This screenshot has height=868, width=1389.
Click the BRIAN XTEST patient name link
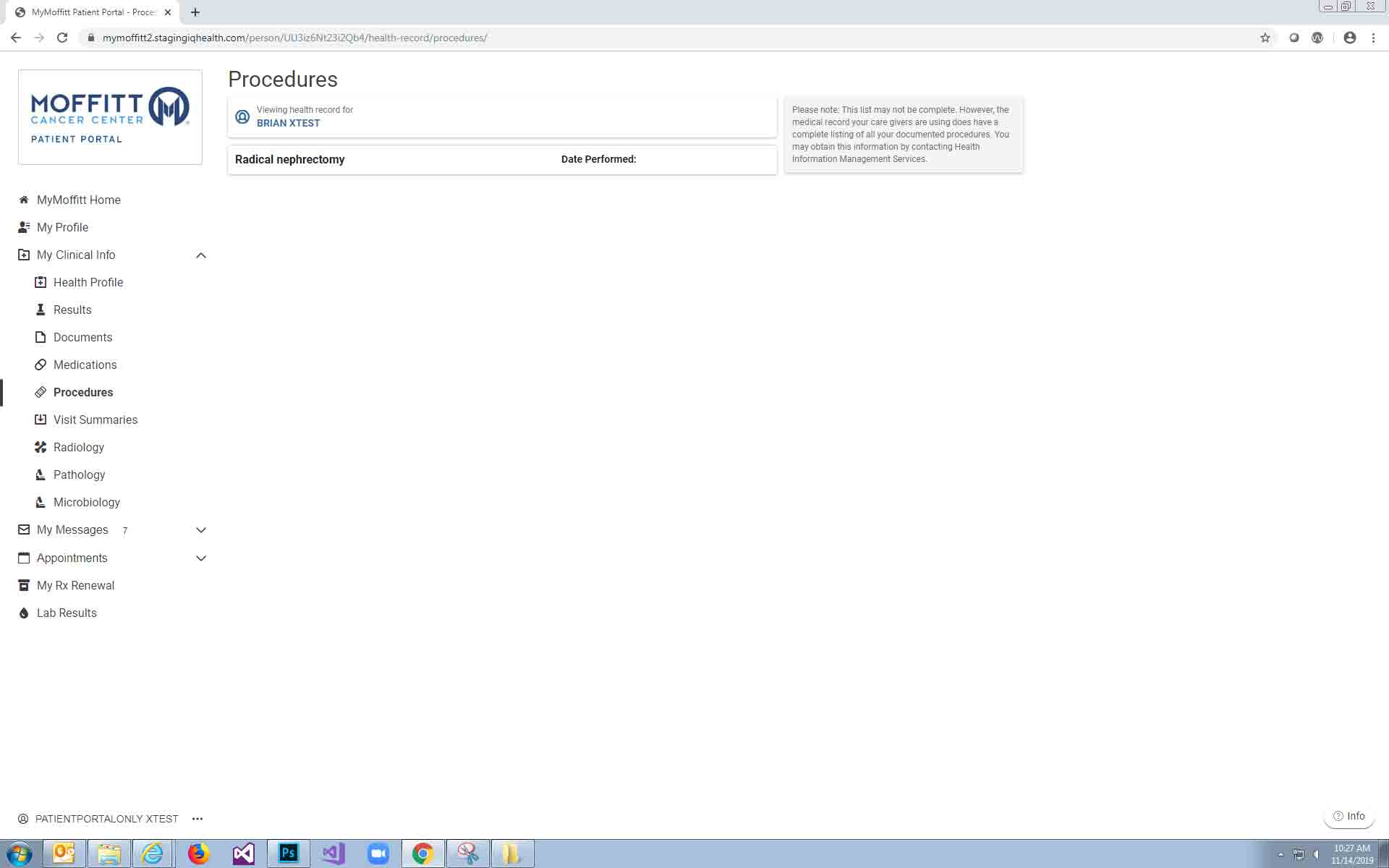coord(288,123)
